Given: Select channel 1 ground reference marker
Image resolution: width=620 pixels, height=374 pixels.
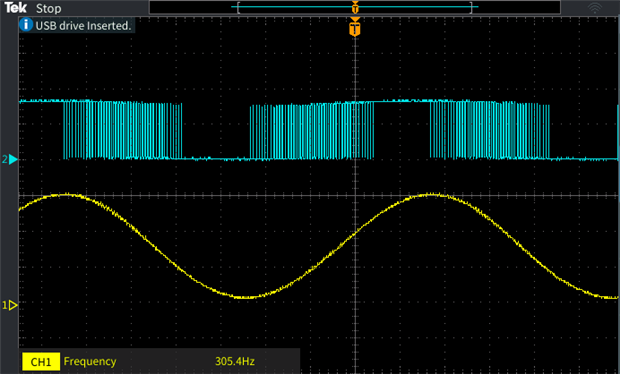Looking at the screenshot, I should click(x=10, y=305).
